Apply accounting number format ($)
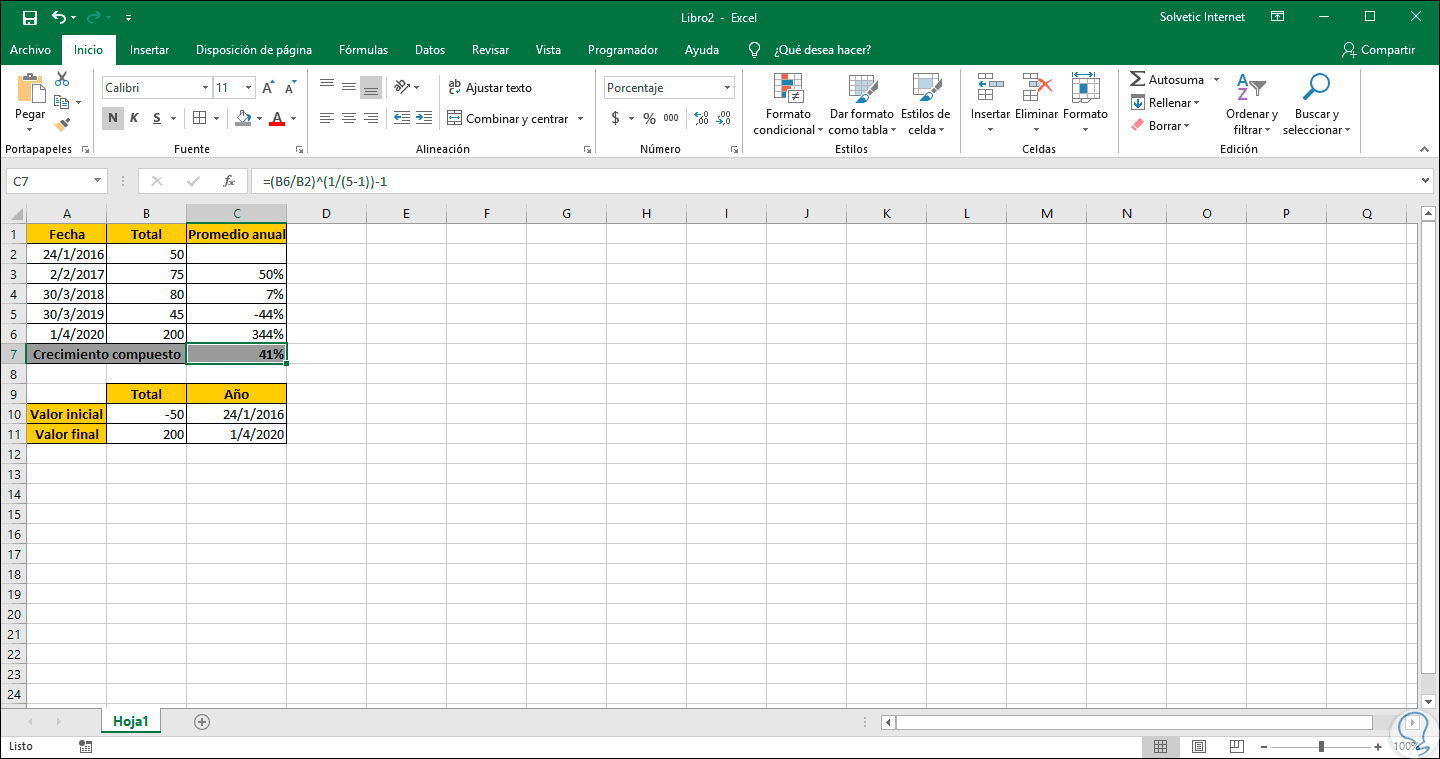Viewport: 1440px width, 759px height. click(x=615, y=118)
